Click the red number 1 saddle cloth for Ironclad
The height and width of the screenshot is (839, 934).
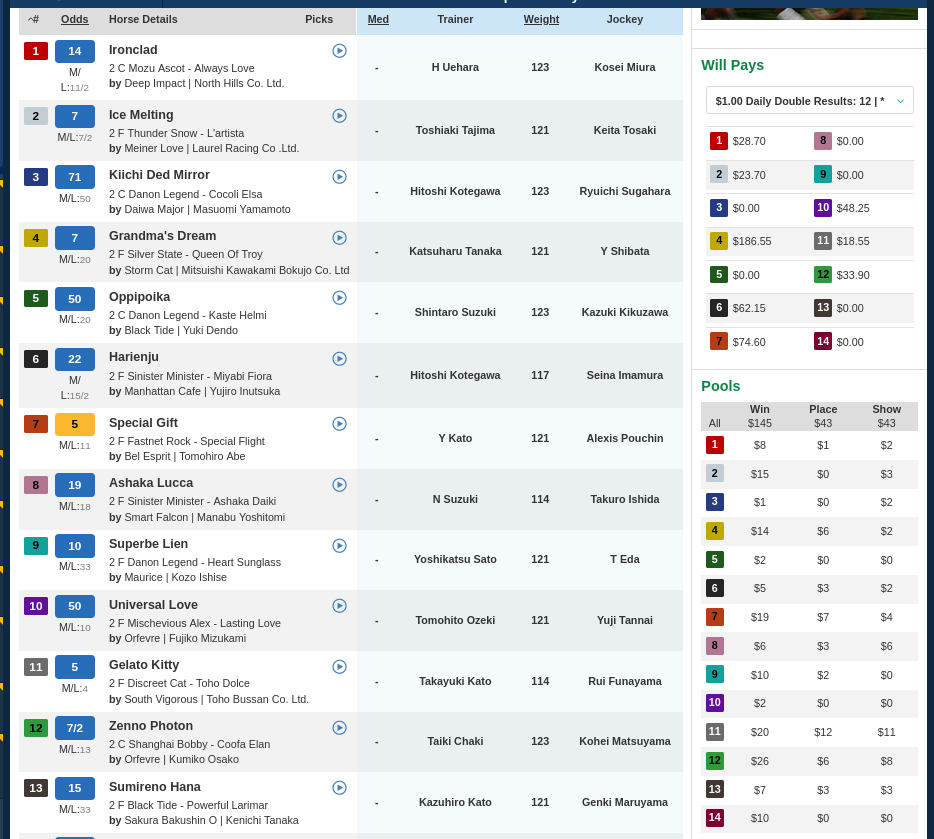[36, 51]
